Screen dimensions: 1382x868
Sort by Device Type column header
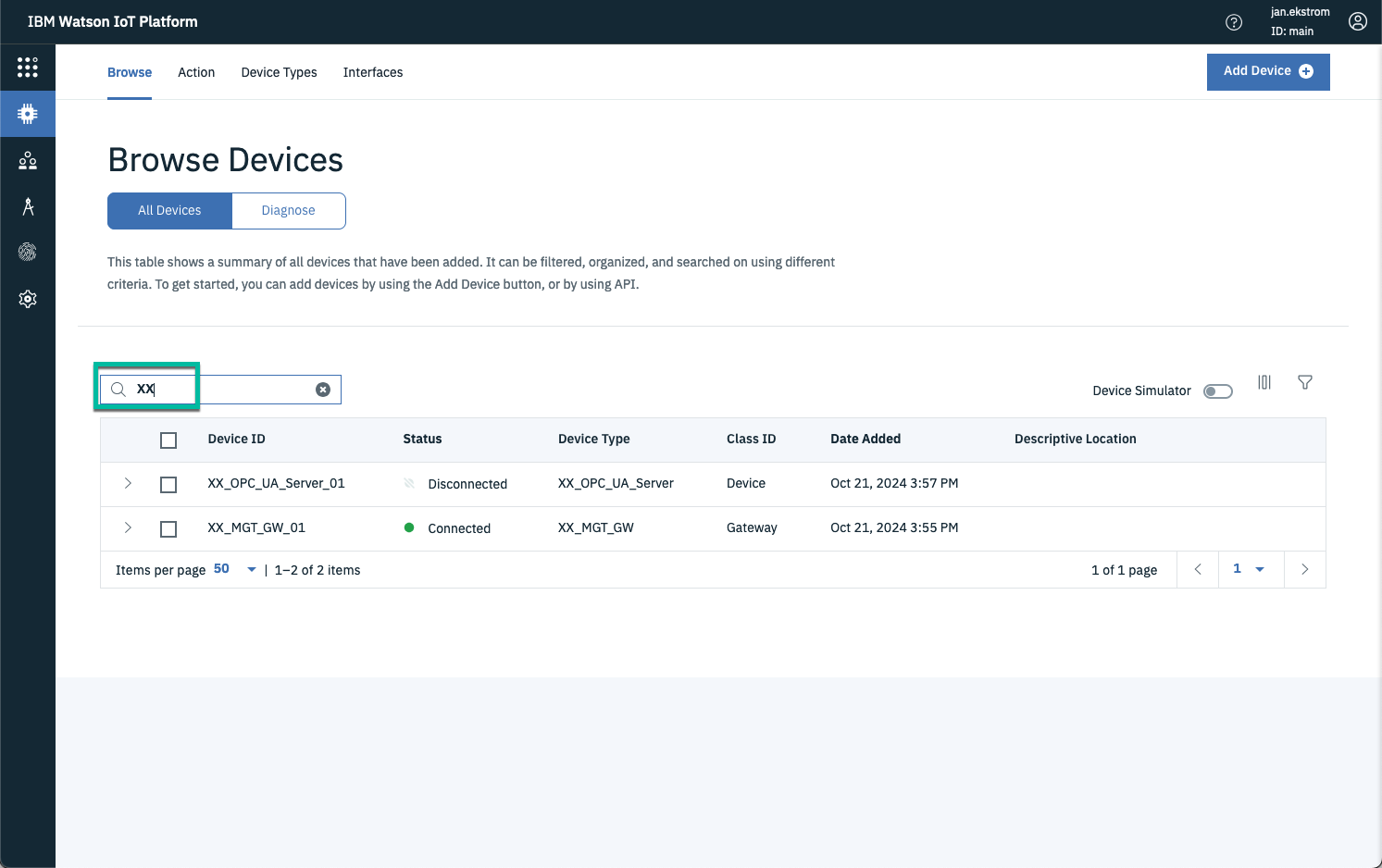pyautogui.click(x=594, y=439)
